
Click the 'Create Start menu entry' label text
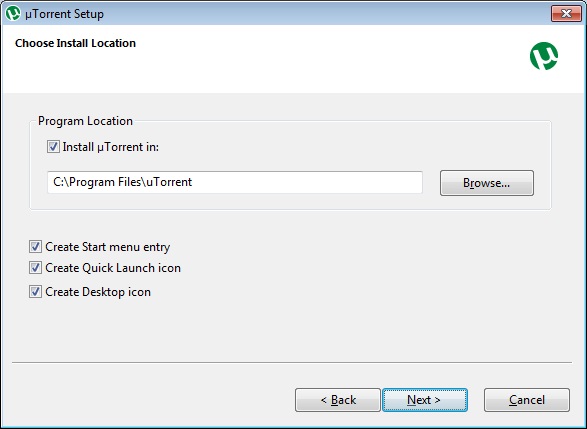pyautogui.click(x=107, y=247)
